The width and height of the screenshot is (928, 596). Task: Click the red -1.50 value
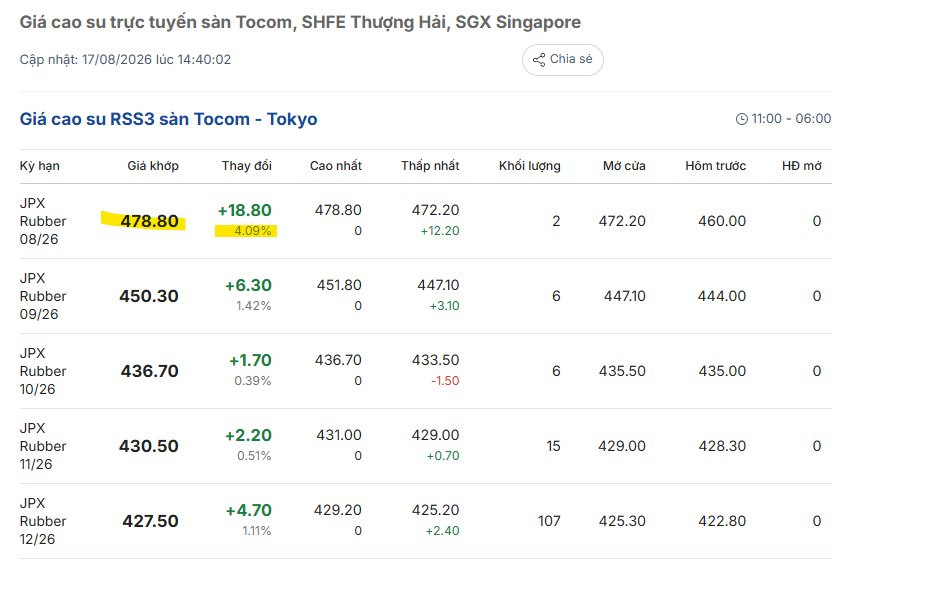click(445, 381)
